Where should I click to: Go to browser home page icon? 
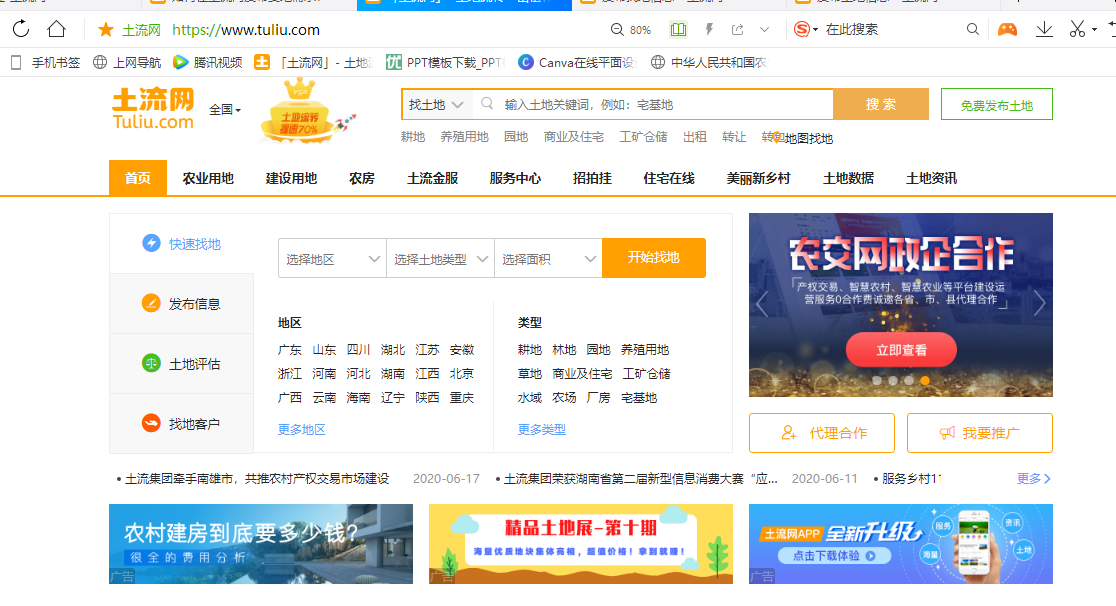pos(57,29)
